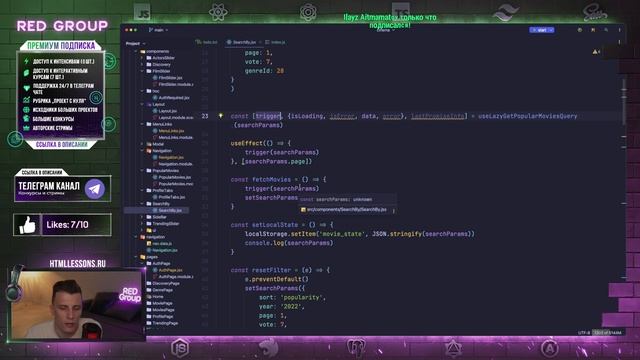Image resolution: width=640 pixels, height=360 pixels.
Task: Click the UTF-8 encoding in status bar
Action: [584, 333]
